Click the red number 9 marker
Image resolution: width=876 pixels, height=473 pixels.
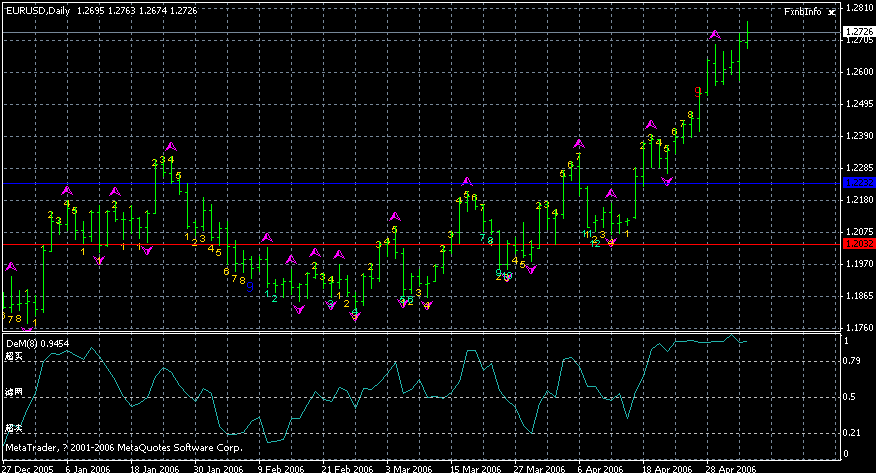click(698, 92)
